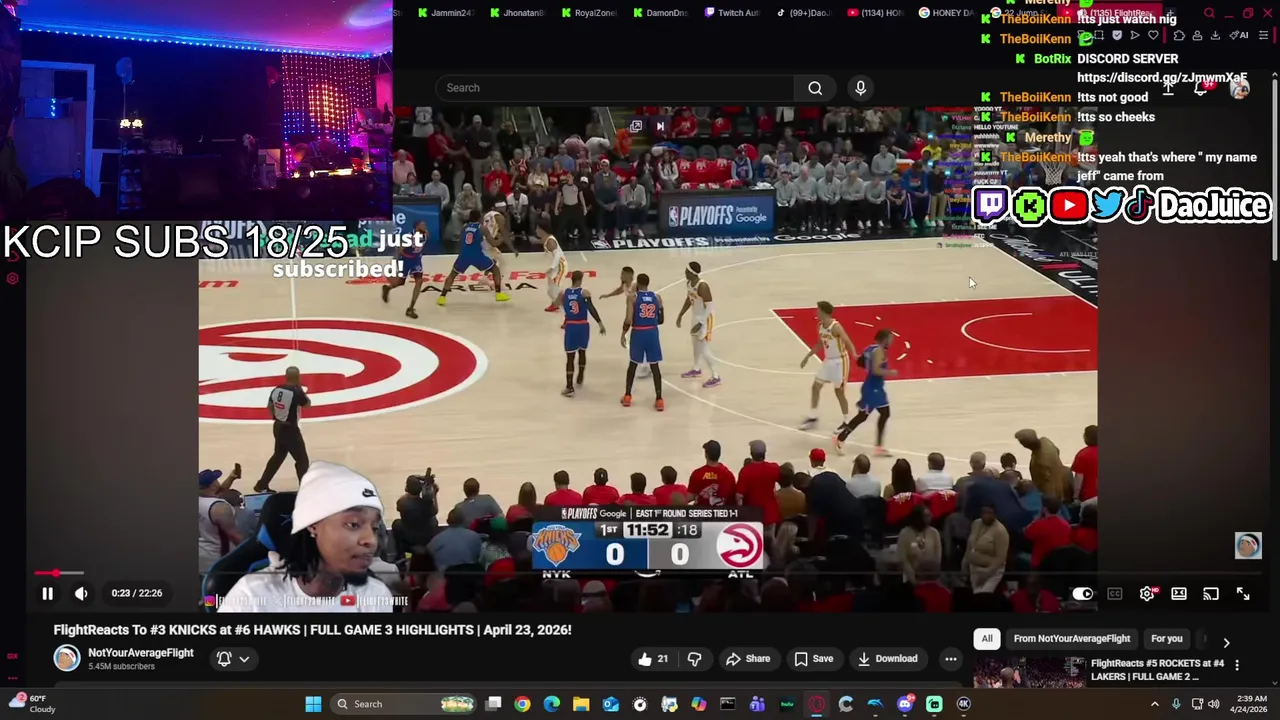Open the ROCKETS at LAKERS recommended thumbnail

point(1029,673)
